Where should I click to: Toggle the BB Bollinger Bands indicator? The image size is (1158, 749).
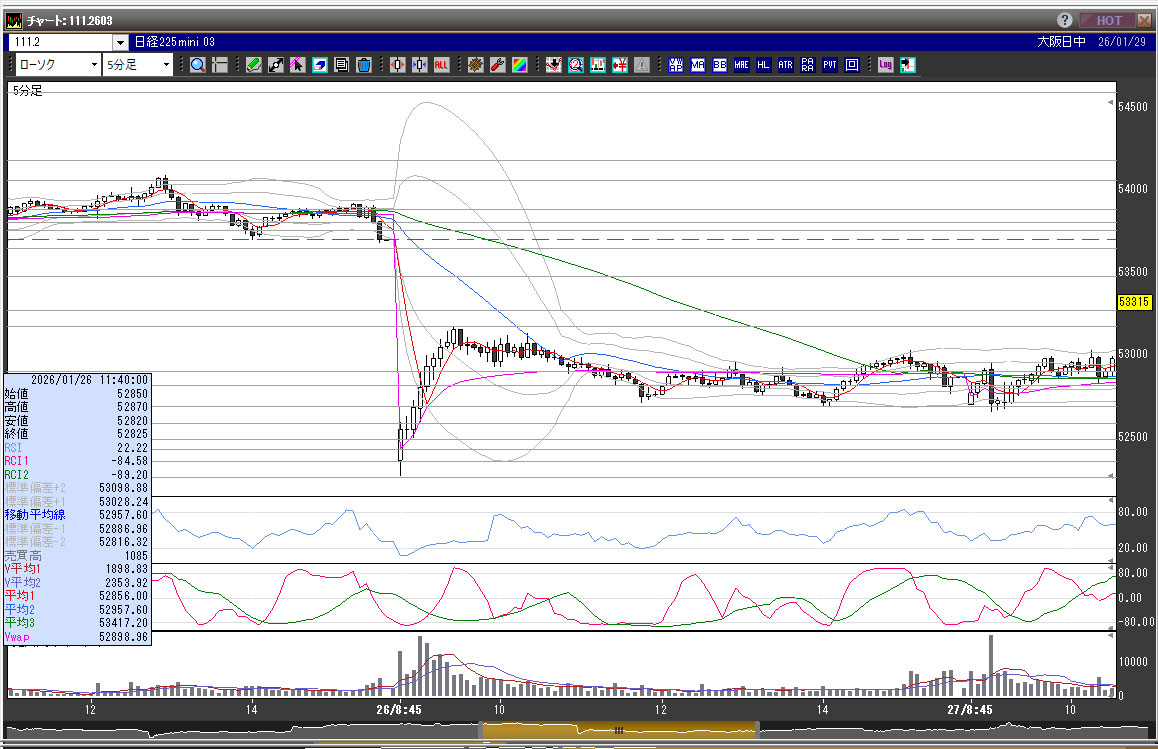719,65
